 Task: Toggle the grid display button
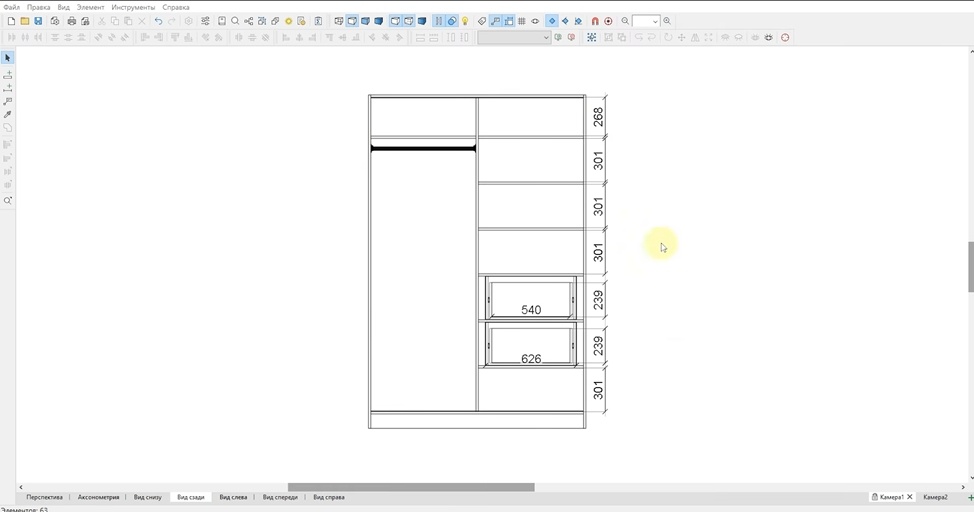coord(521,21)
